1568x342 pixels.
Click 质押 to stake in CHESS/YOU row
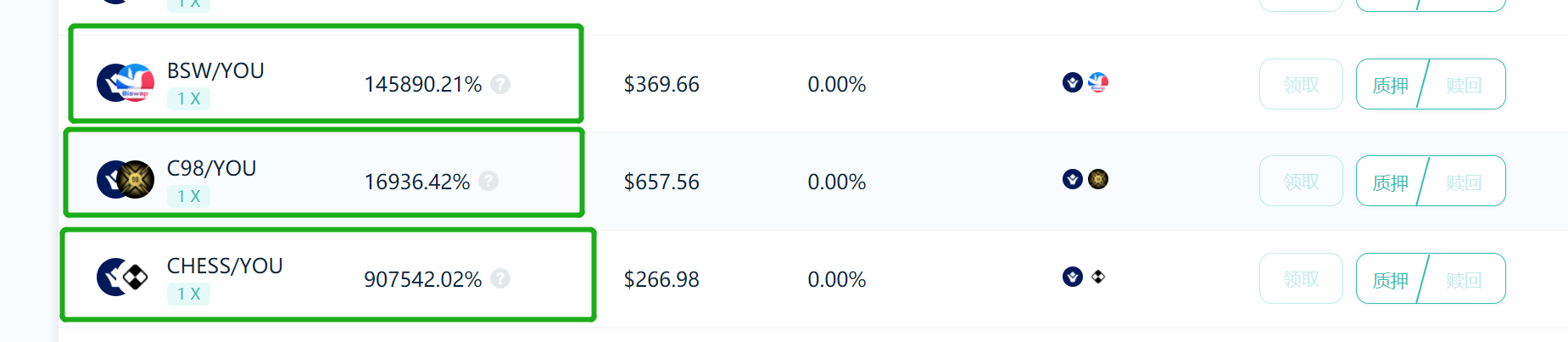[1391, 279]
